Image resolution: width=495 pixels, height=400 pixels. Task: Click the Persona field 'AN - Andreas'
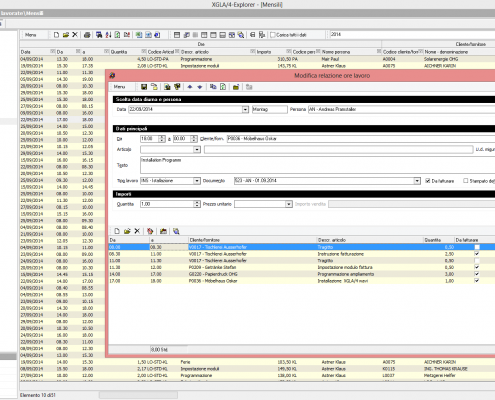click(x=401, y=109)
